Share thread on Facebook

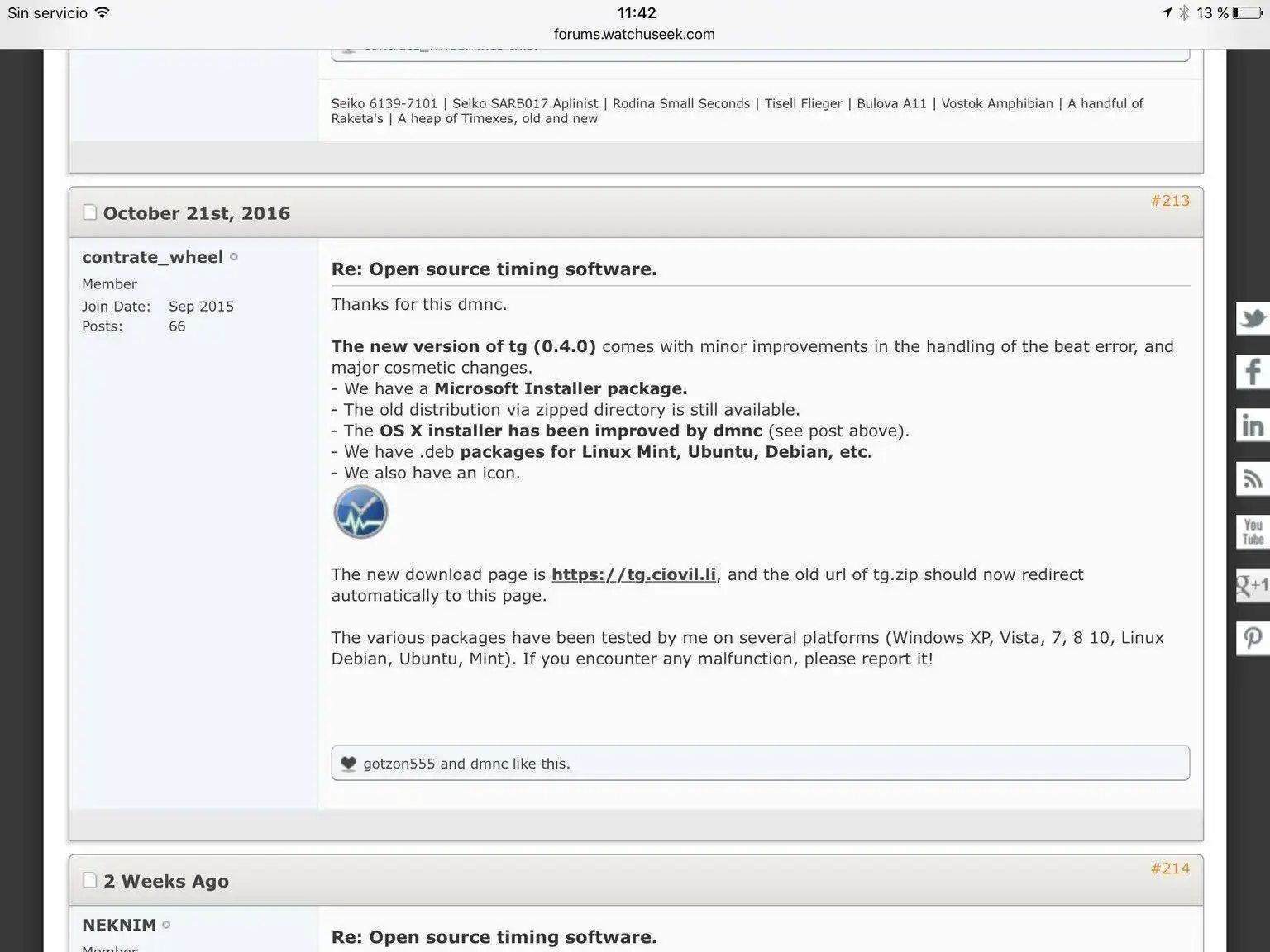pyautogui.click(x=1253, y=372)
